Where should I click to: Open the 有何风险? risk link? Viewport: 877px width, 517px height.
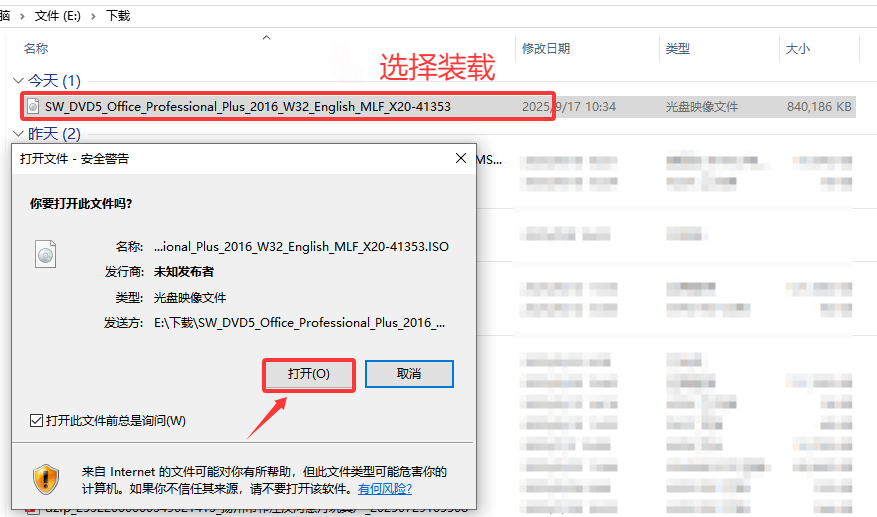(385, 489)
